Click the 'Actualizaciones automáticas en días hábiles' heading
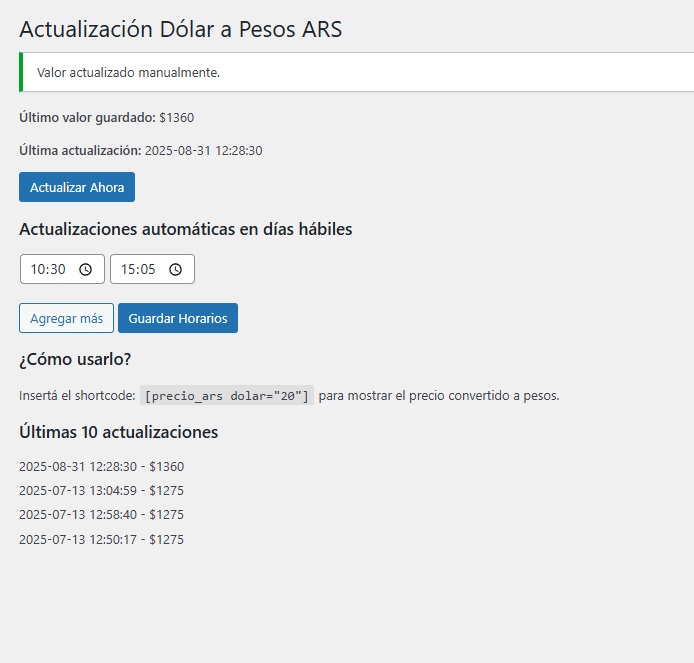 point(186,229)
